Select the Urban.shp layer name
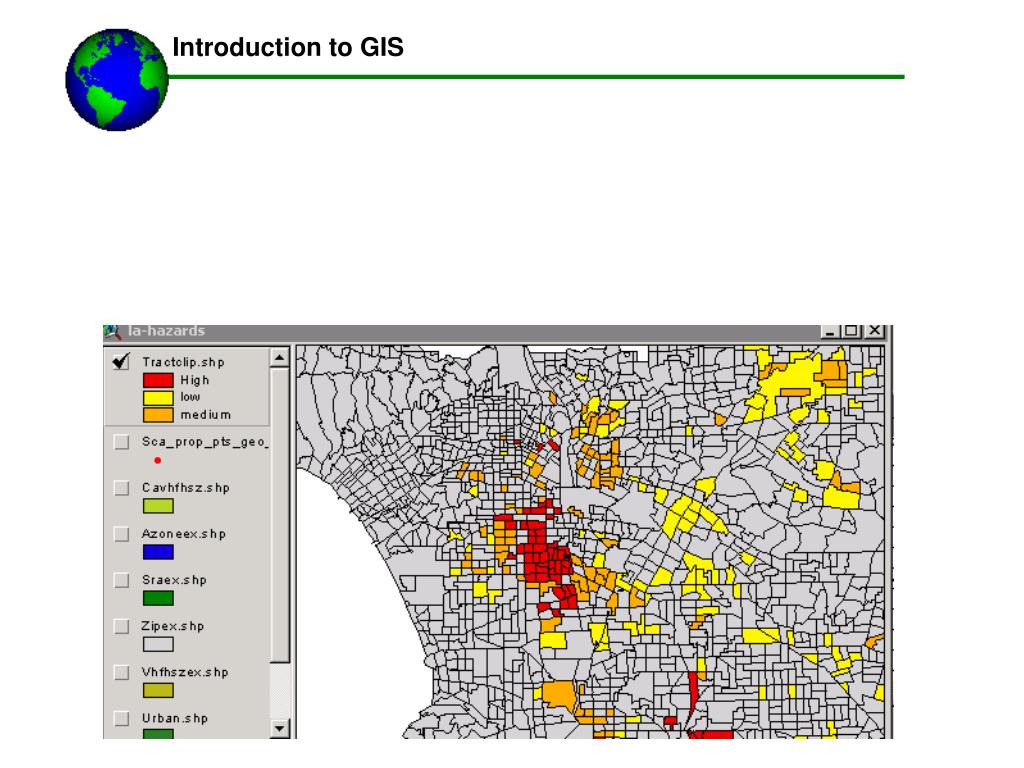The height and width of the screenshot is (768, 1024). coord(175,718)
